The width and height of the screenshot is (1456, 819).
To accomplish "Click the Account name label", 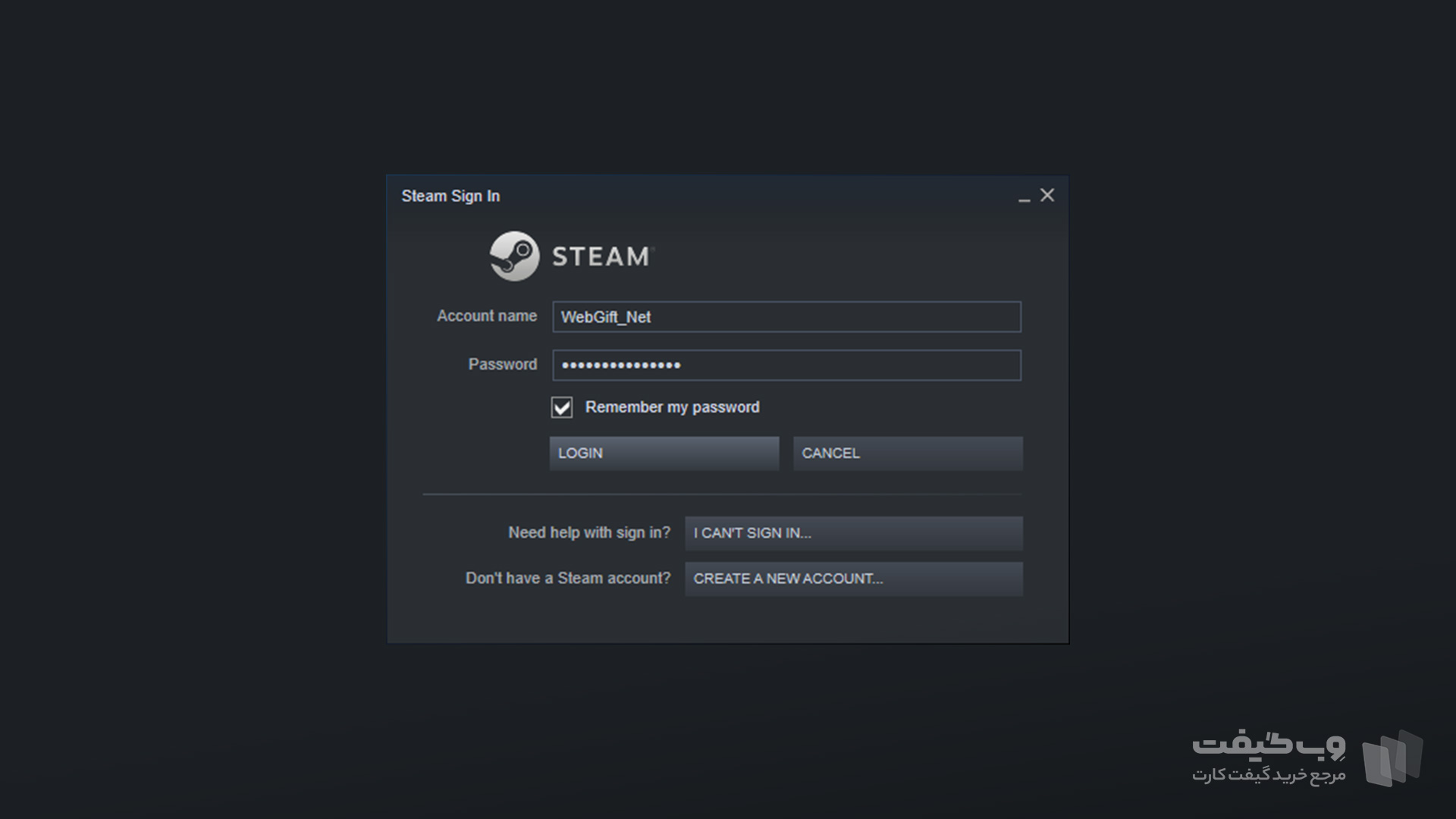I will tap(487, 316).
